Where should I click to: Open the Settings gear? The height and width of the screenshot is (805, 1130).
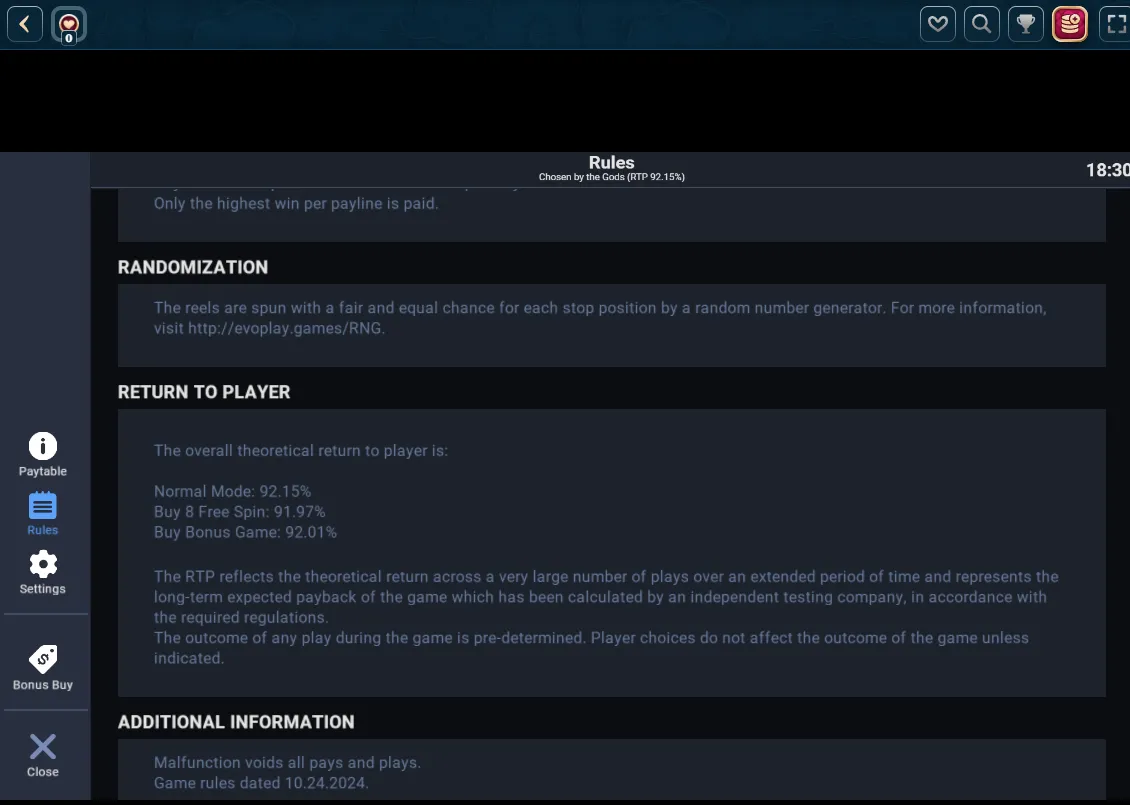tap(43, 573)
